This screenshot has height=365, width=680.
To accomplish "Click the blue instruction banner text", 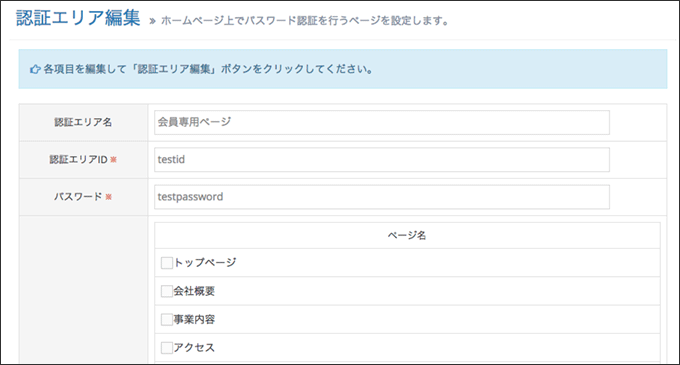I will point(208,69).
